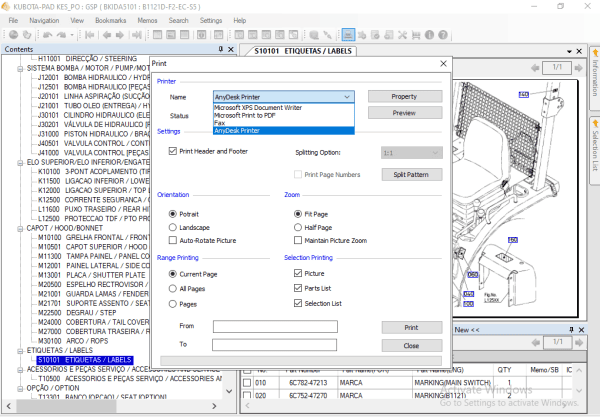Collapse CAPOT / HOOD/BONNET tree node
The height and width of the screenshot is (417, 600).
[x=20, y=229]
